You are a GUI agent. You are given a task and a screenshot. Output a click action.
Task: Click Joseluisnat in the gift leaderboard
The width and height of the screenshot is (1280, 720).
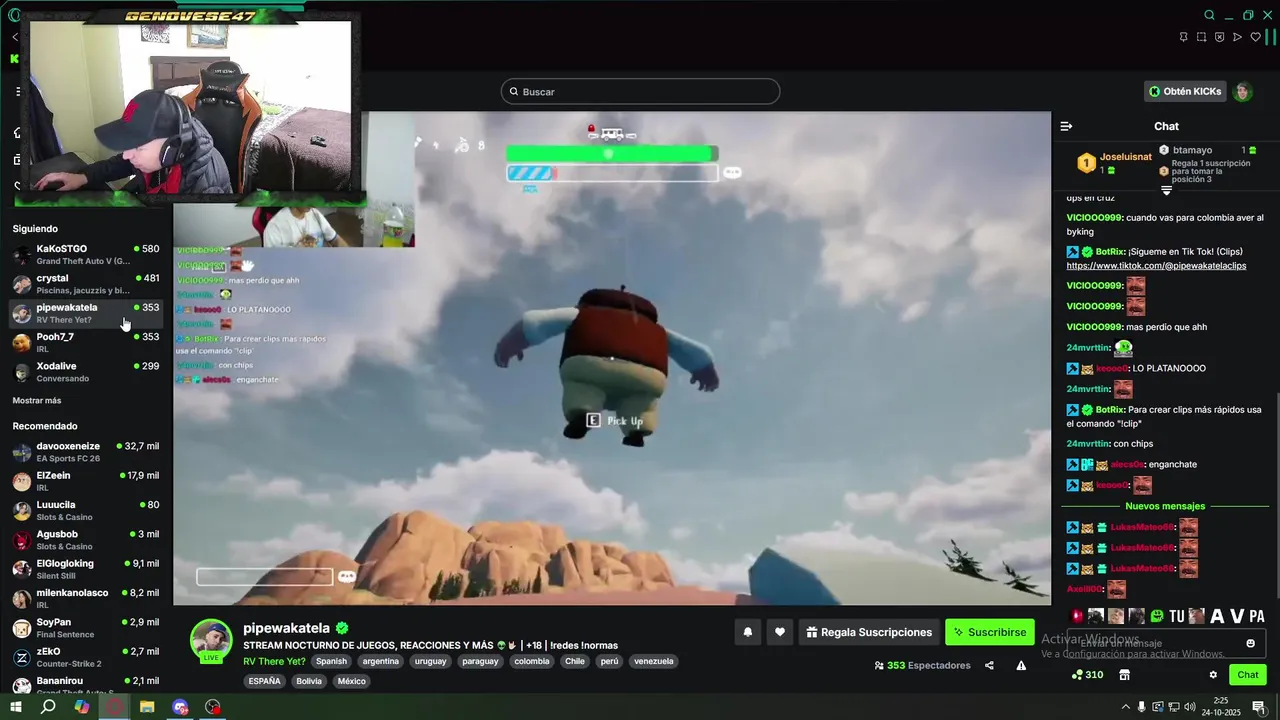click(x=1126, y=157)
